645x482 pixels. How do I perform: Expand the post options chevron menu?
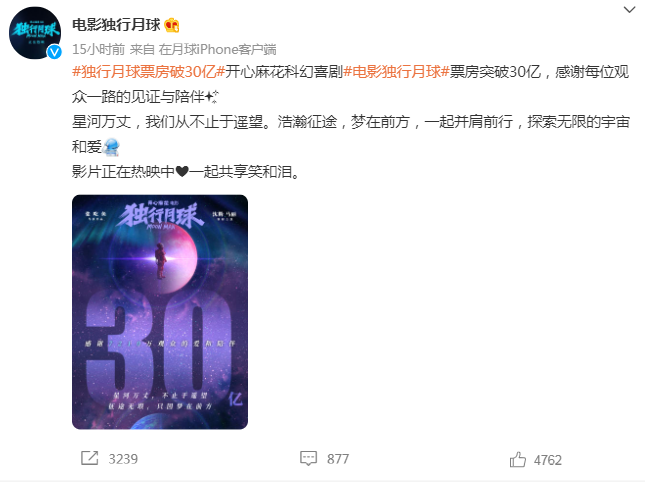tap(629, 9)
